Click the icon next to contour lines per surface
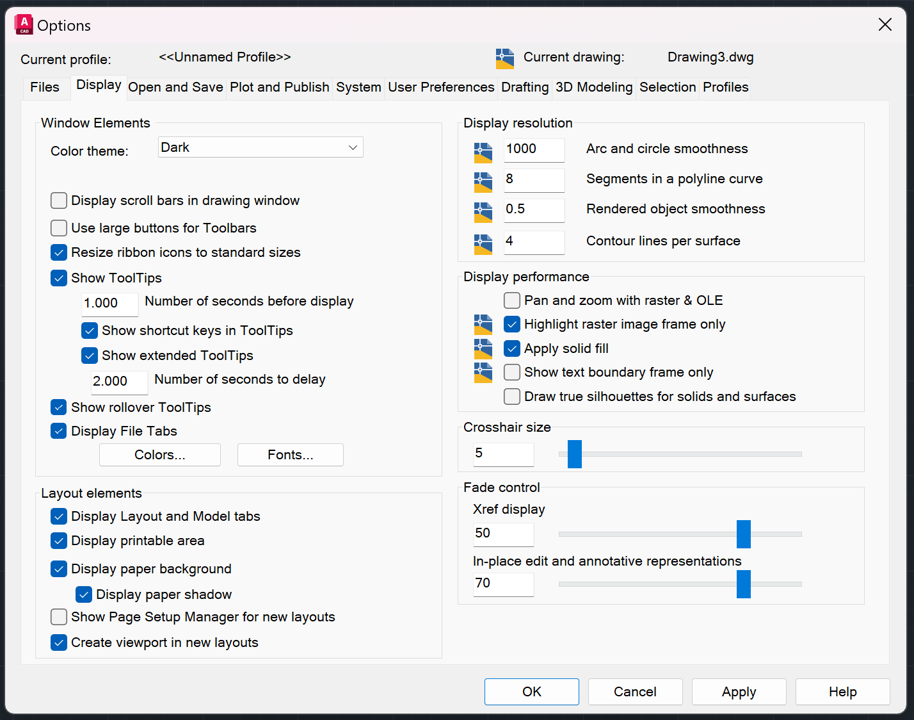914x720 pixels. point(482,242)
